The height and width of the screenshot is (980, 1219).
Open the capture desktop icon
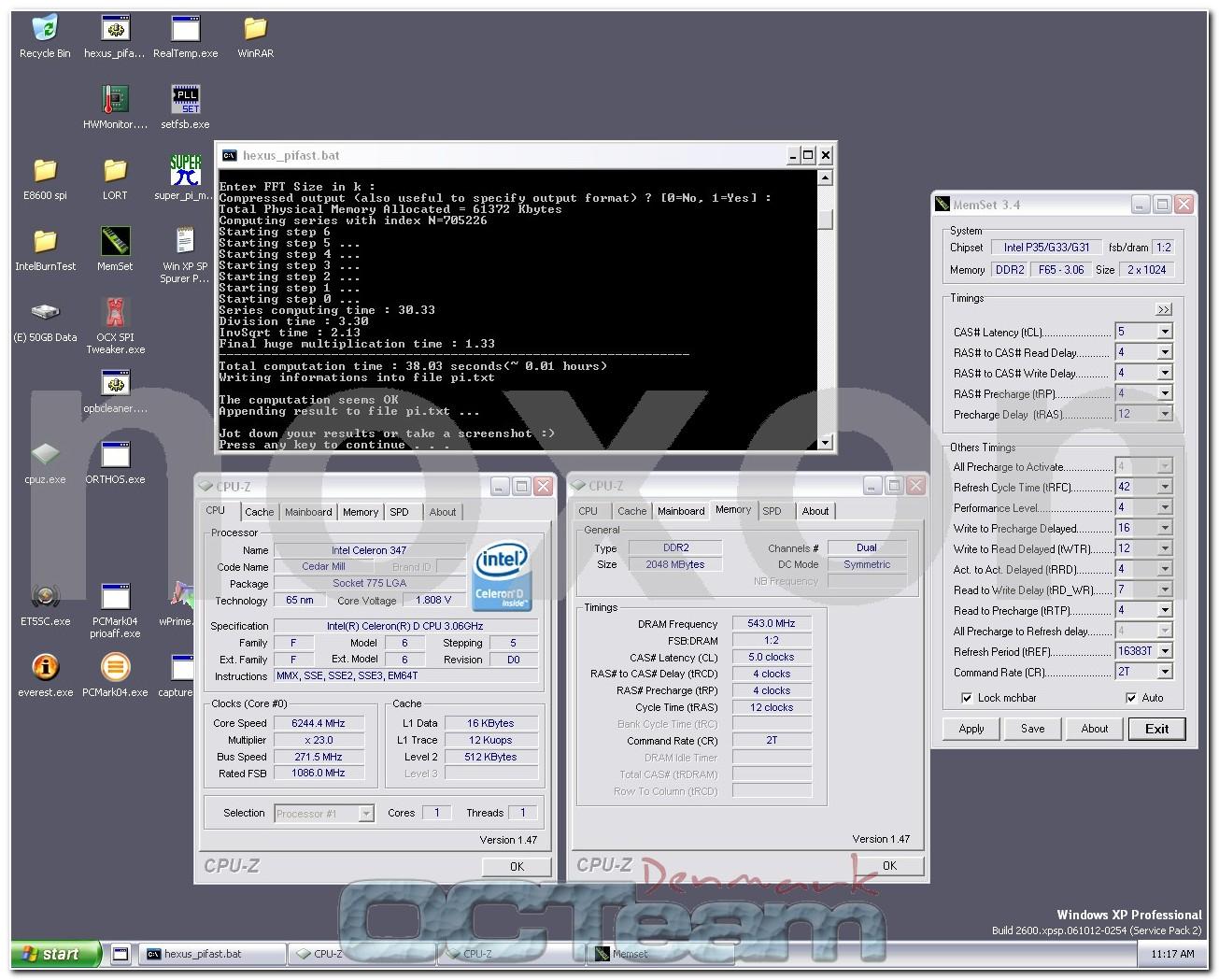click(x=177, y=676)
